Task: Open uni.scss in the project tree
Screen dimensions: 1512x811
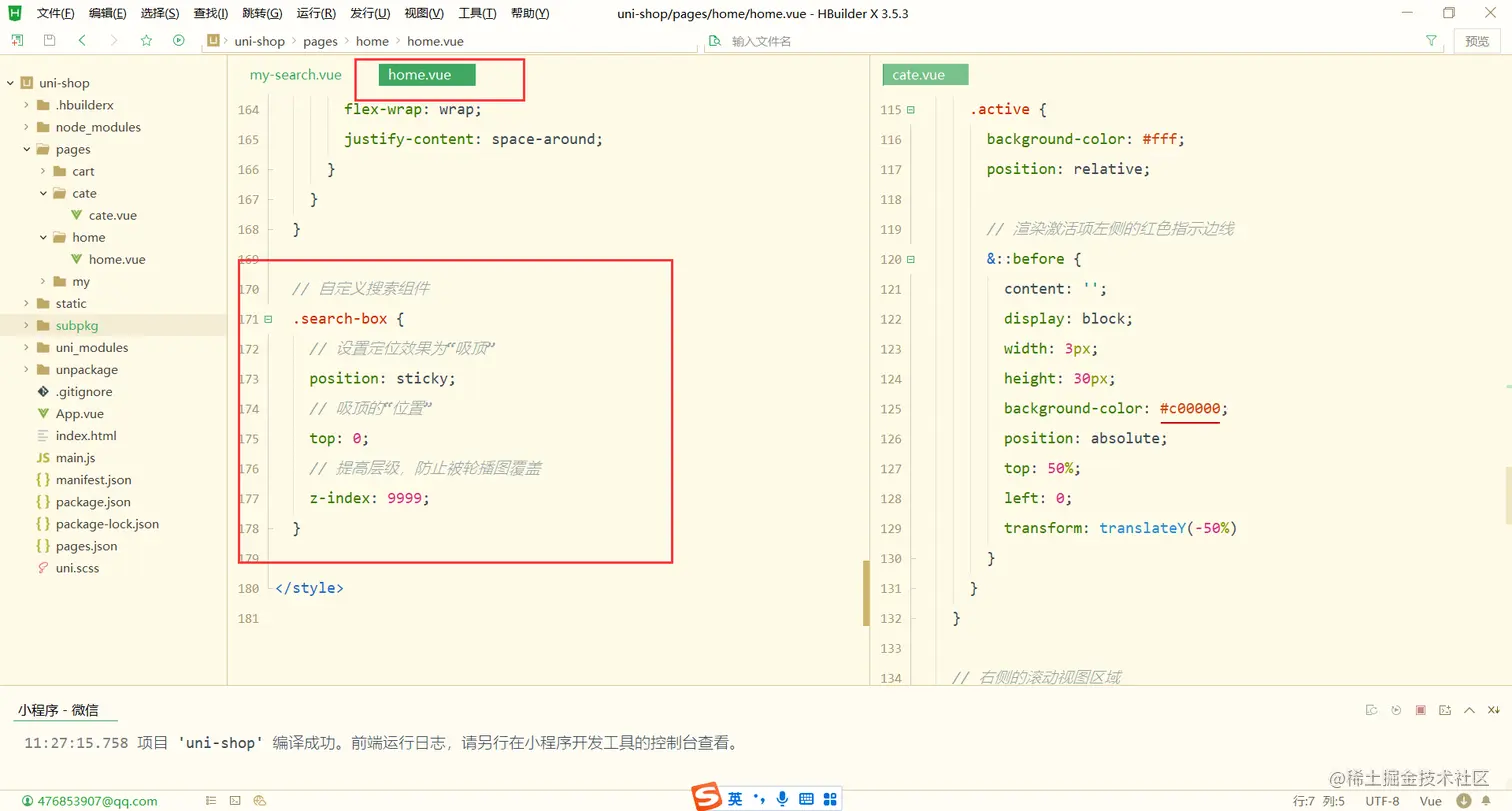Action: [77, 568]
